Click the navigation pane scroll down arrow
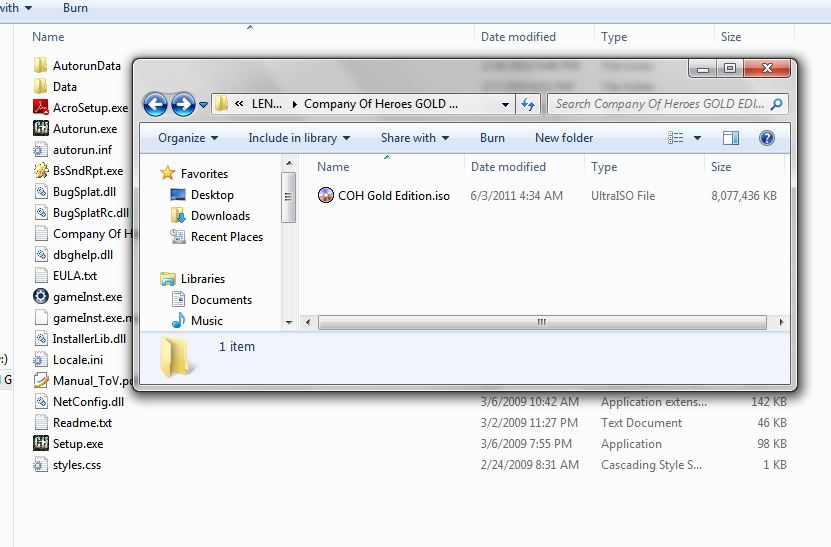 pos(289,322)
